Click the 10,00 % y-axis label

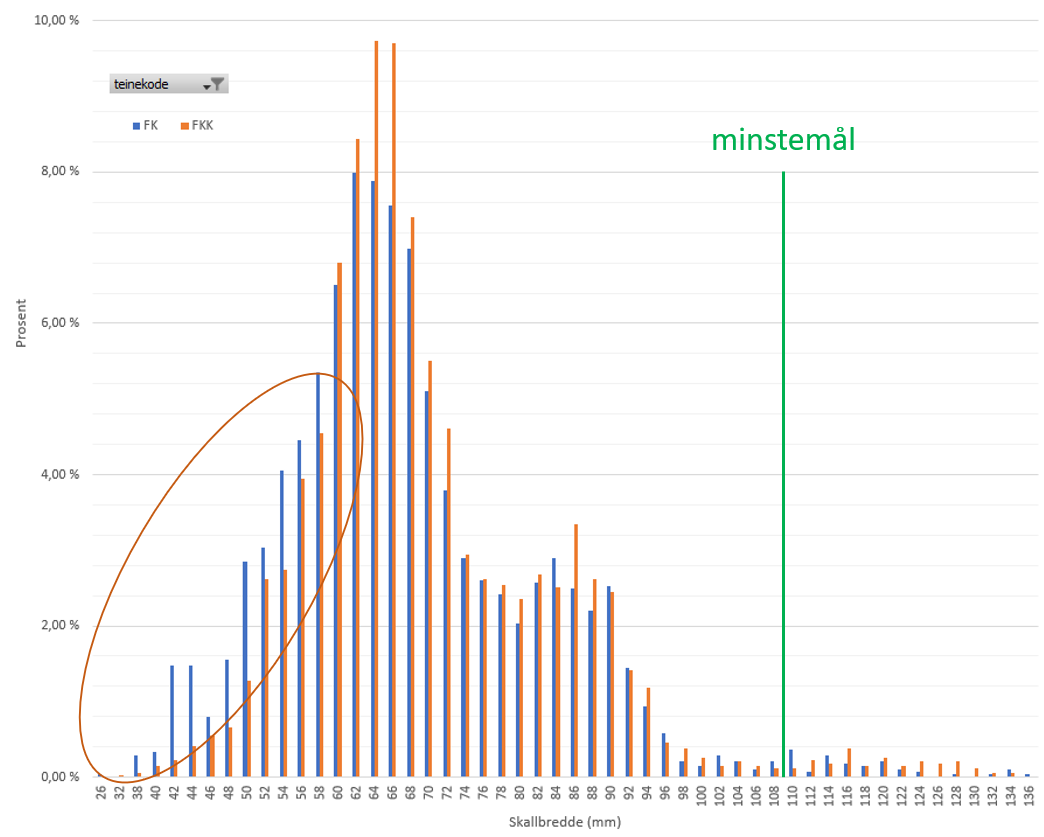pyautogui.click(x=58, y=20)
